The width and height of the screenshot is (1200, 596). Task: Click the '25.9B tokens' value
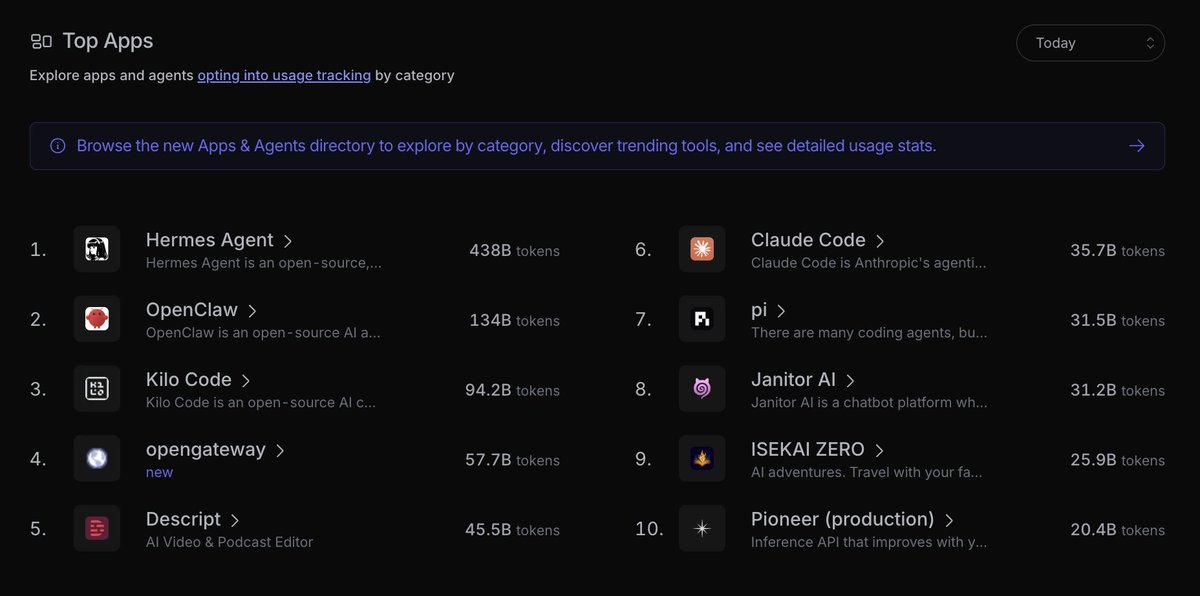click(x=1117, y=461)
